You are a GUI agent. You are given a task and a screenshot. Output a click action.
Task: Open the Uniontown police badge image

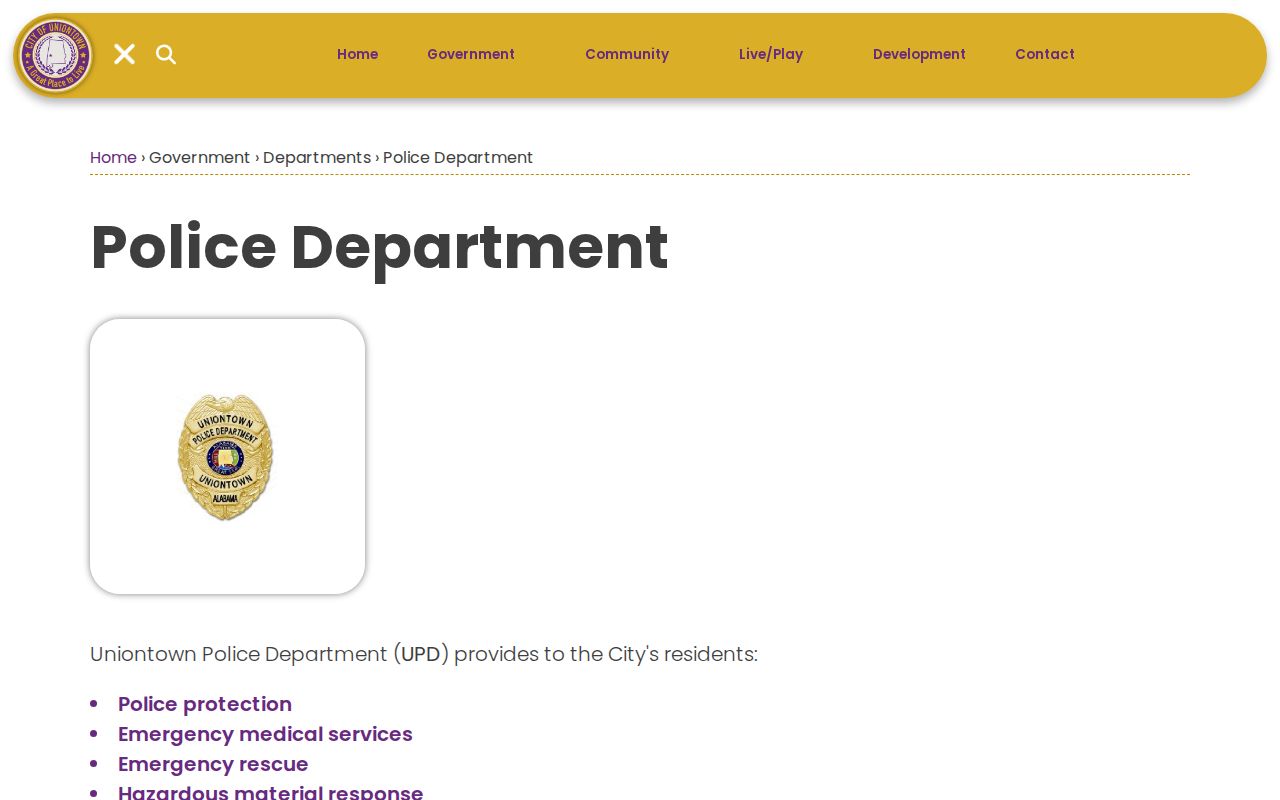coord(227,456)
